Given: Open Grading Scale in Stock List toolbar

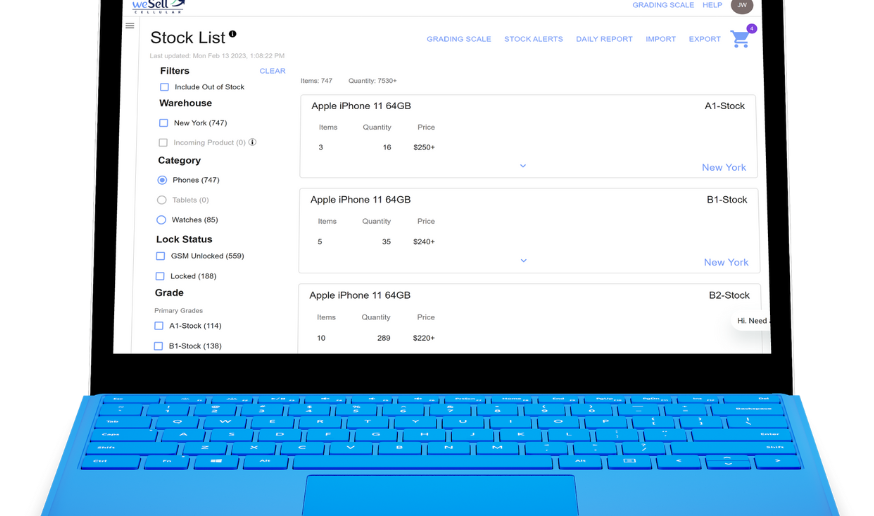Looking at the screenshot, I should pos(459,39).
